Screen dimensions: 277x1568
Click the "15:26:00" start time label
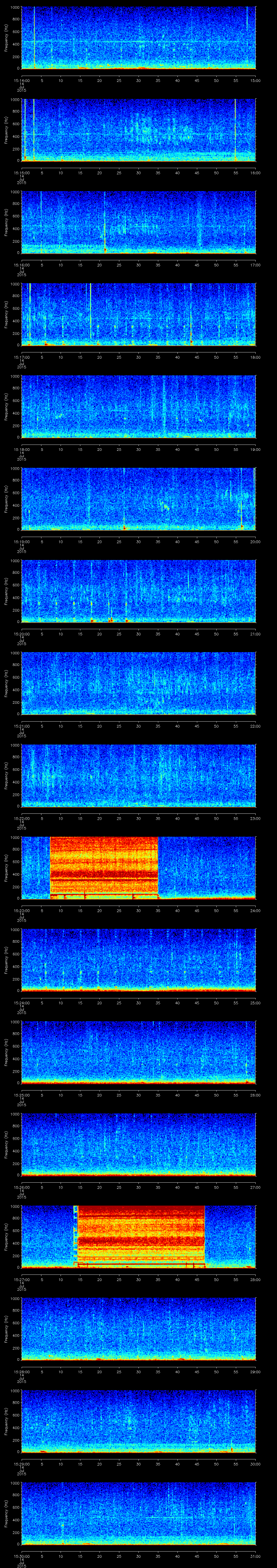(22, 1187)
